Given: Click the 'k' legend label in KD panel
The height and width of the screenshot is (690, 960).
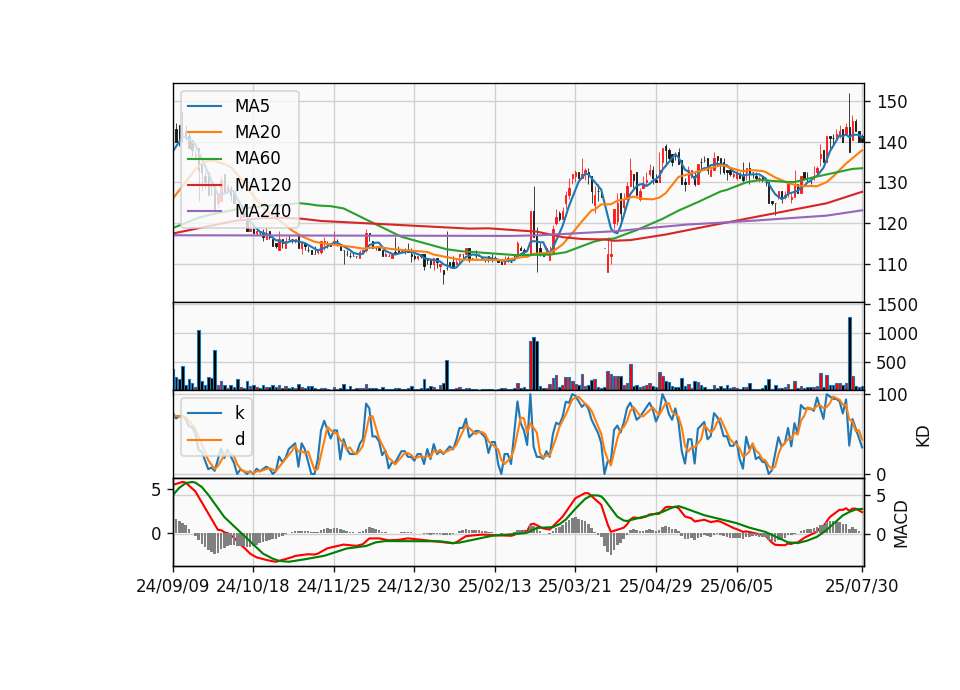Looking at the screenshot, I should pos(239,413).
